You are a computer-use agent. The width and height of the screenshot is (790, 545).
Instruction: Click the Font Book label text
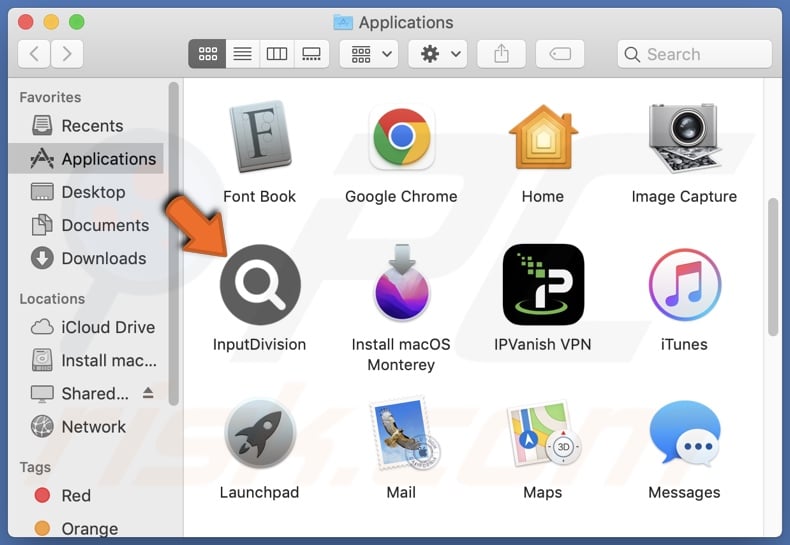(259, 196)
